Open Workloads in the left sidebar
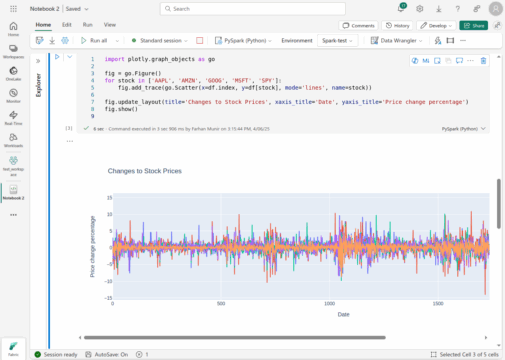Screen dimensions: 505x360 (x=13, y=140)
